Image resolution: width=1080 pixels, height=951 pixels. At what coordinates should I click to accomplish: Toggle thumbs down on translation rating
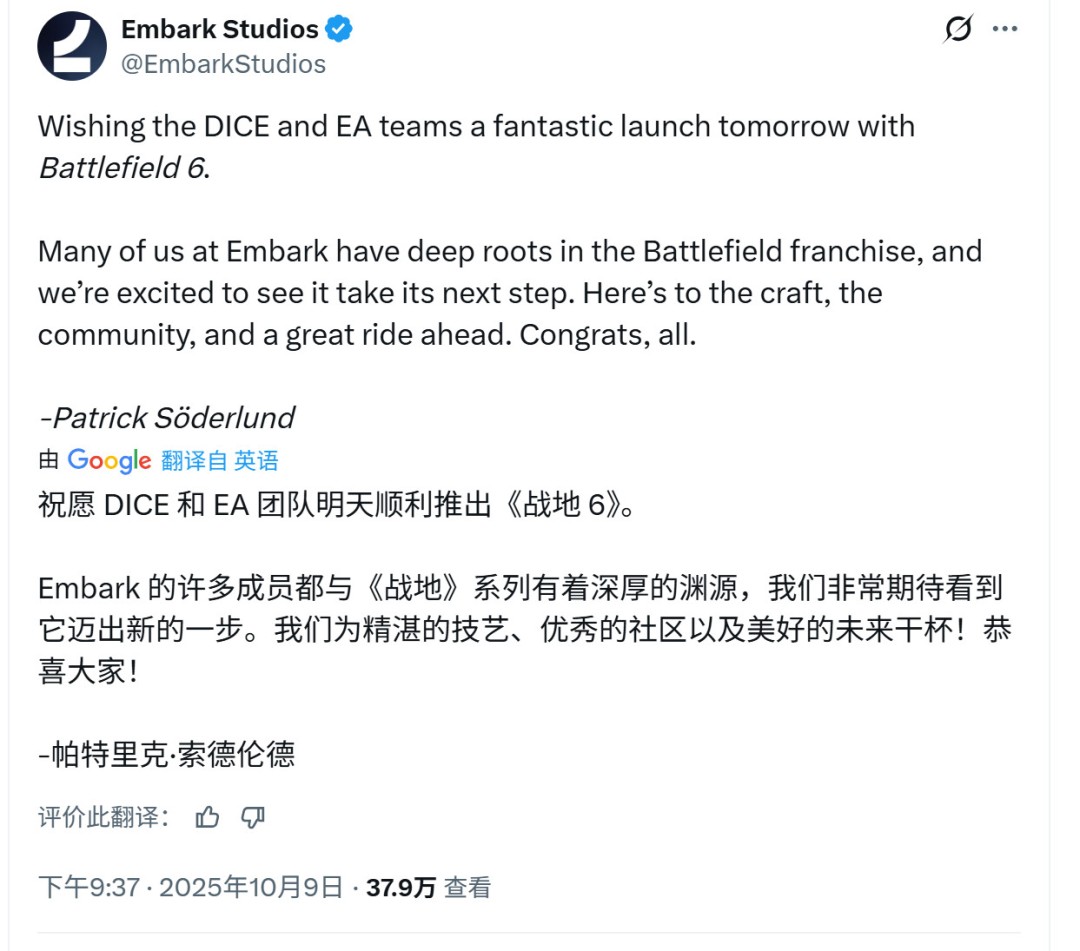252,817
